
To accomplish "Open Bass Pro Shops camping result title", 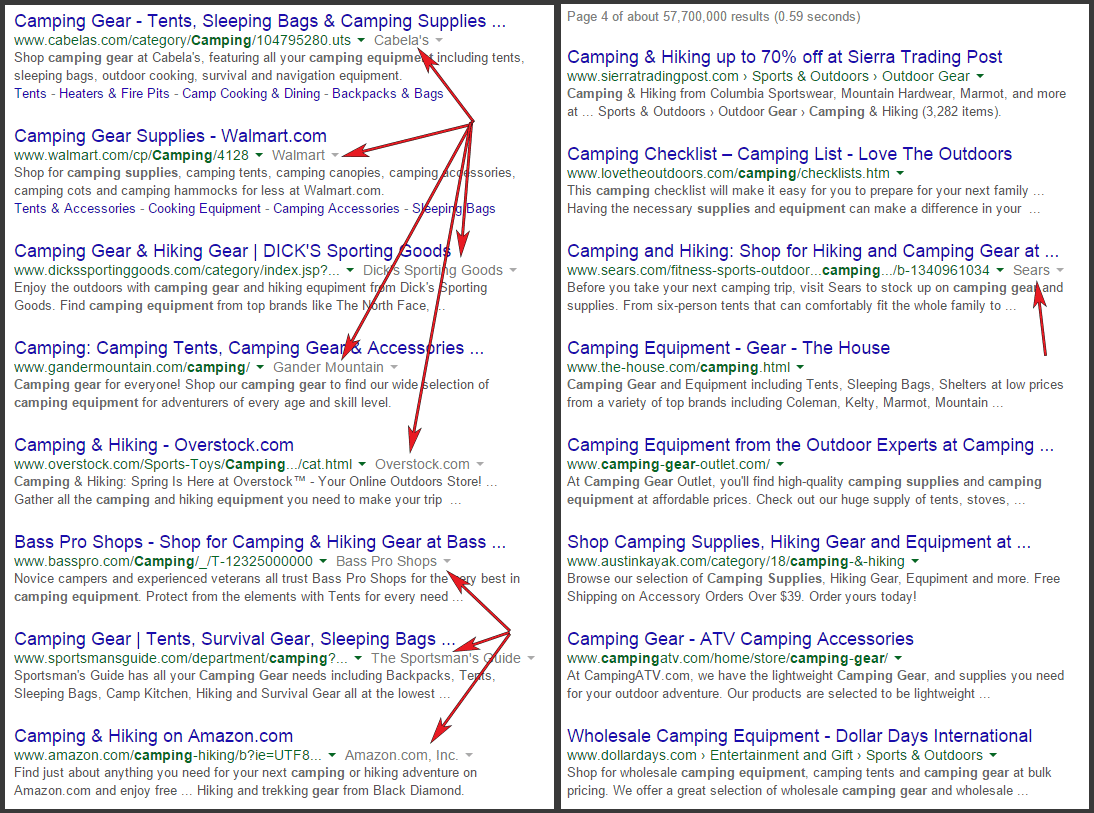I will pos(260,542).
